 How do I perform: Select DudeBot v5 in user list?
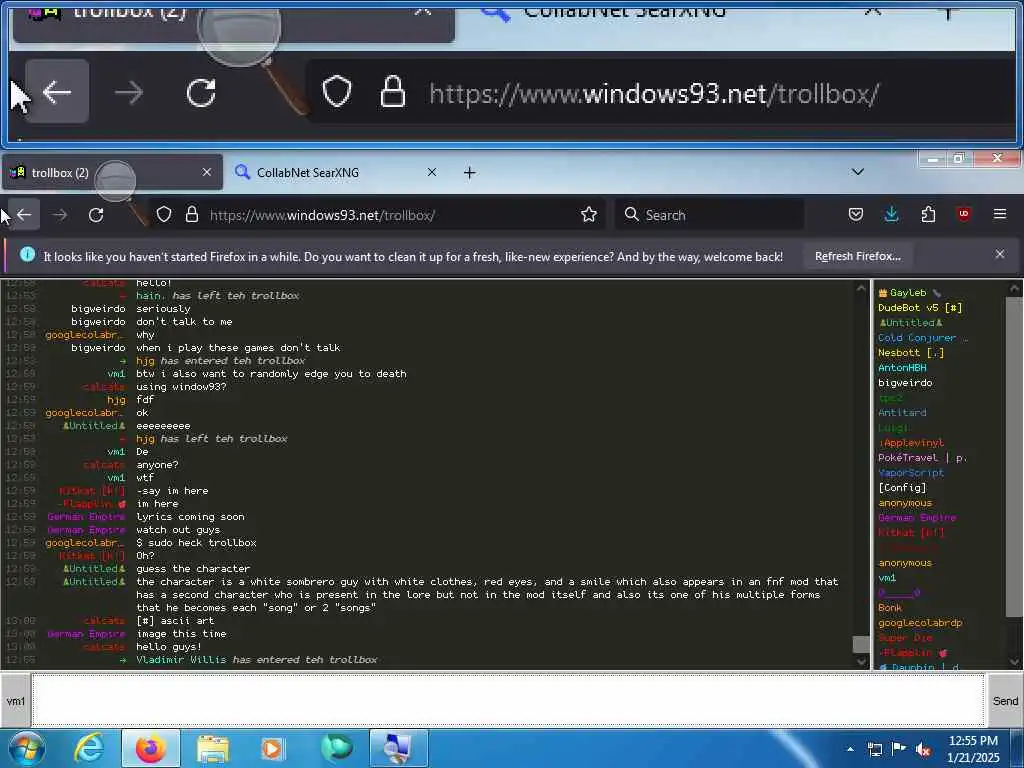click(920, 308)
